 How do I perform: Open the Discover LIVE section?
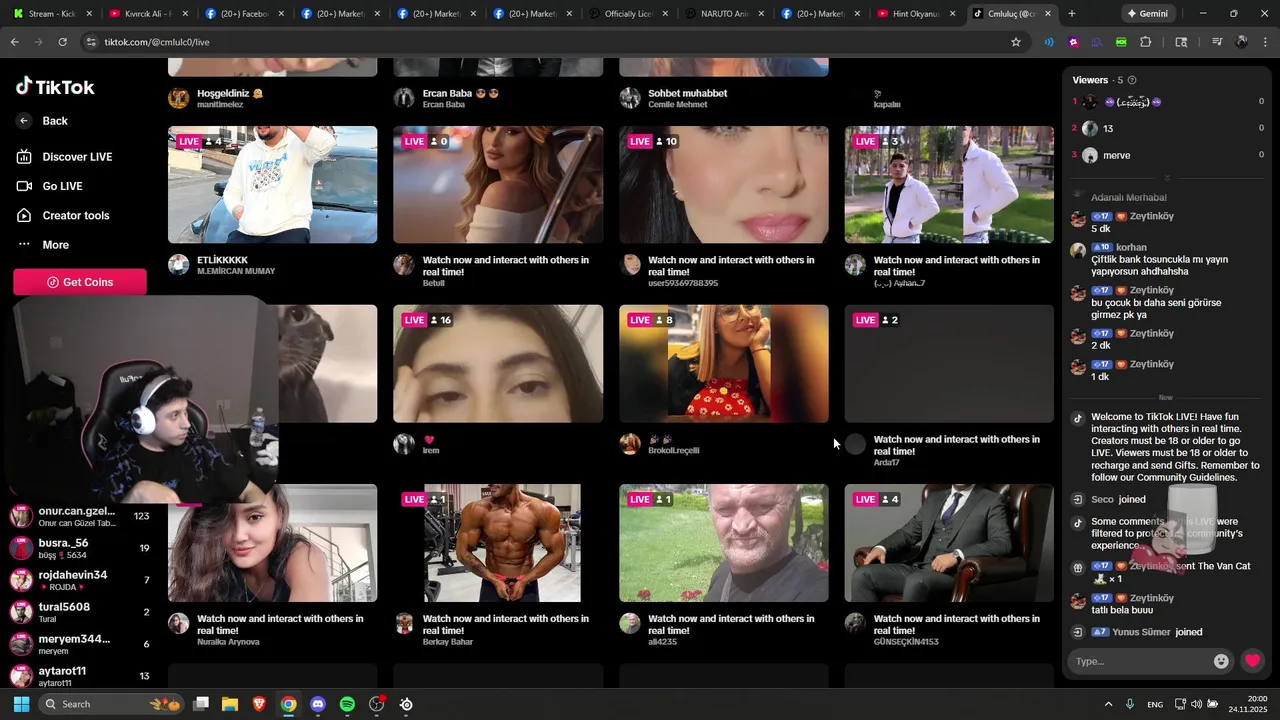64,157
